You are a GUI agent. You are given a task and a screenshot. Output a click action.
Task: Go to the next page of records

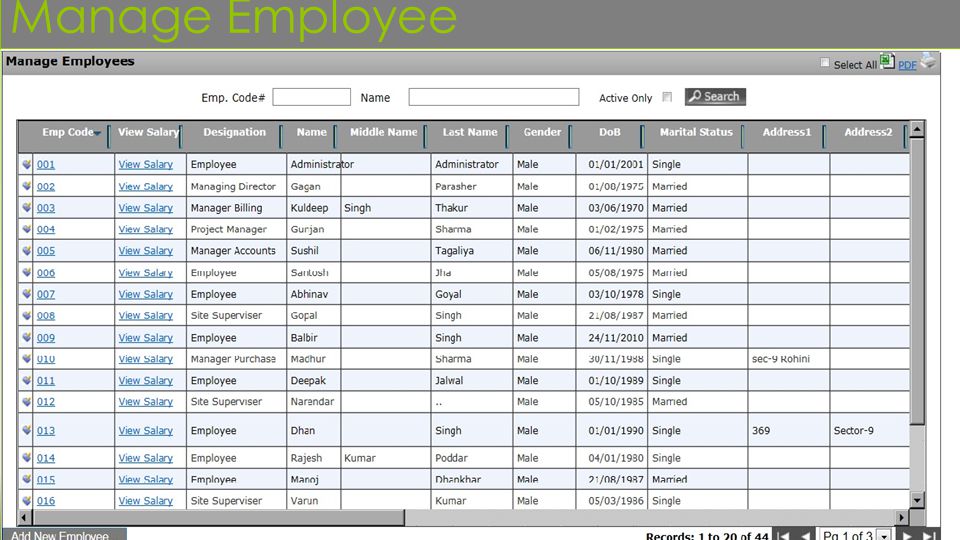coord(907,536)
